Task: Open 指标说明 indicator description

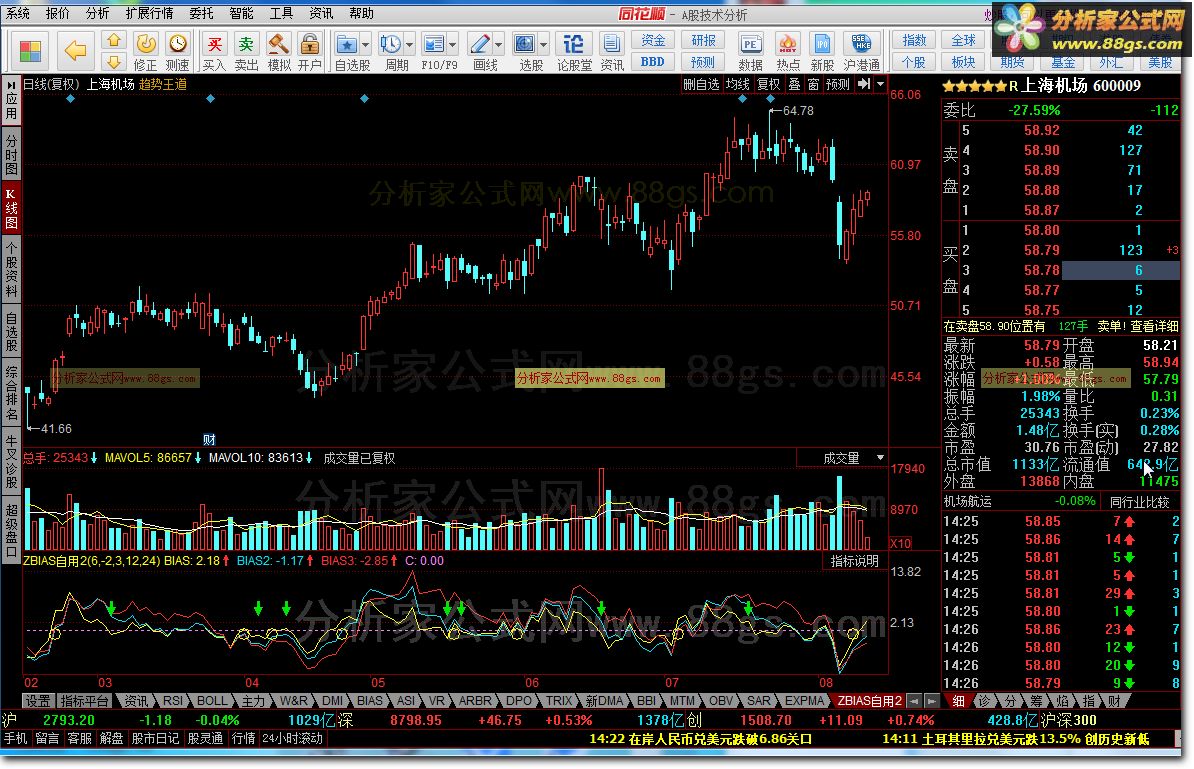Action: [854, 560]
